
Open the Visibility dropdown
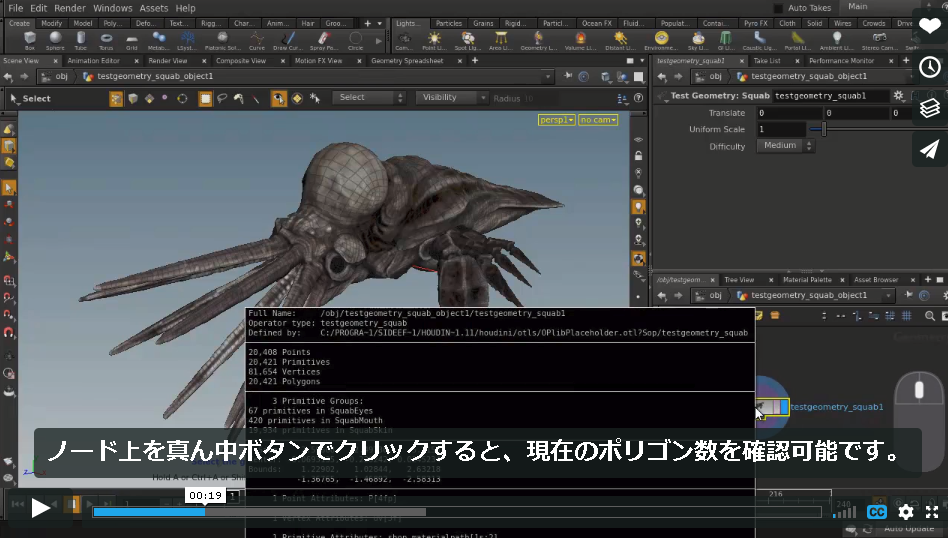pyautogui.click(x=451, y=97)
